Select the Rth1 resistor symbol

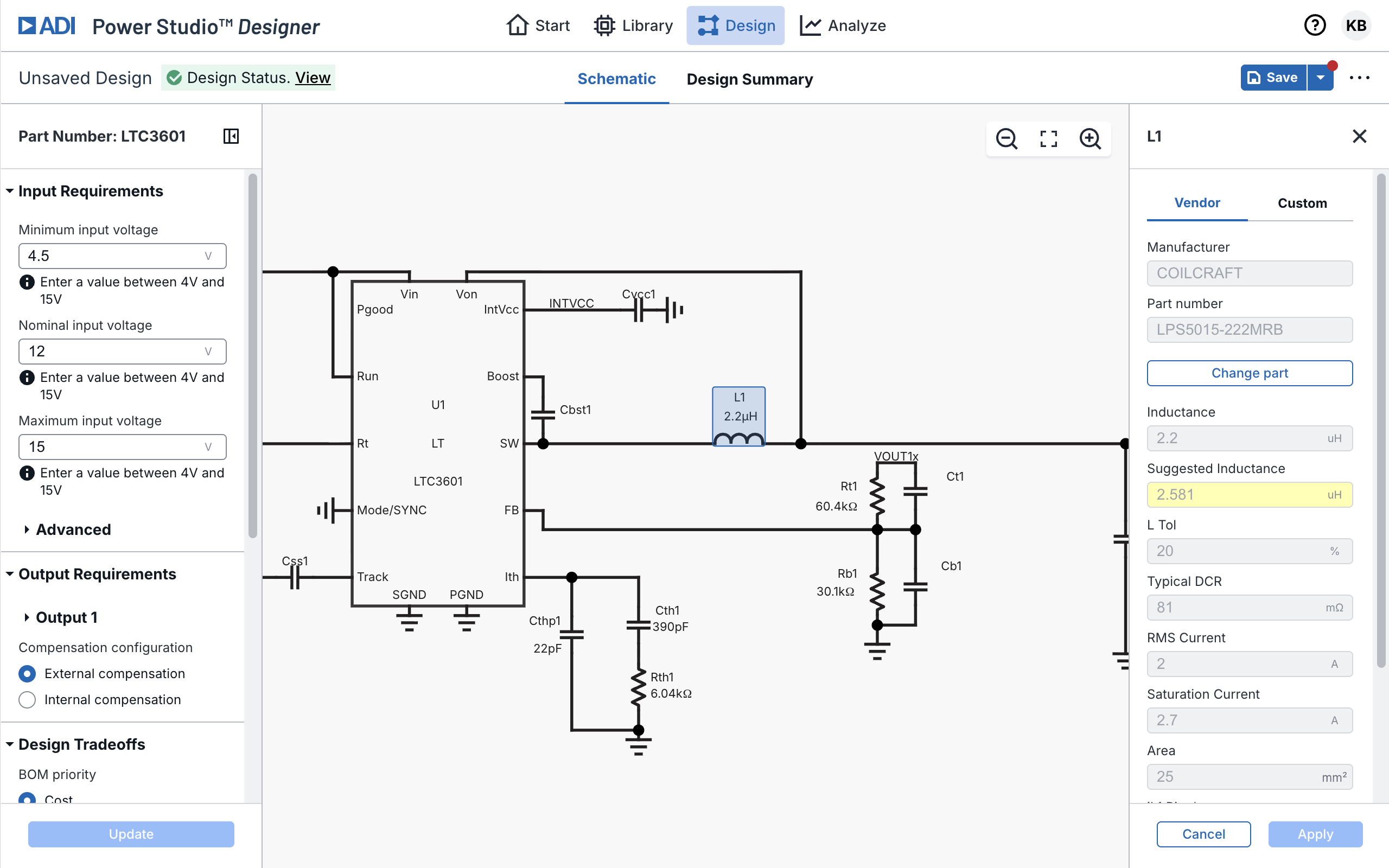(638, 687)
